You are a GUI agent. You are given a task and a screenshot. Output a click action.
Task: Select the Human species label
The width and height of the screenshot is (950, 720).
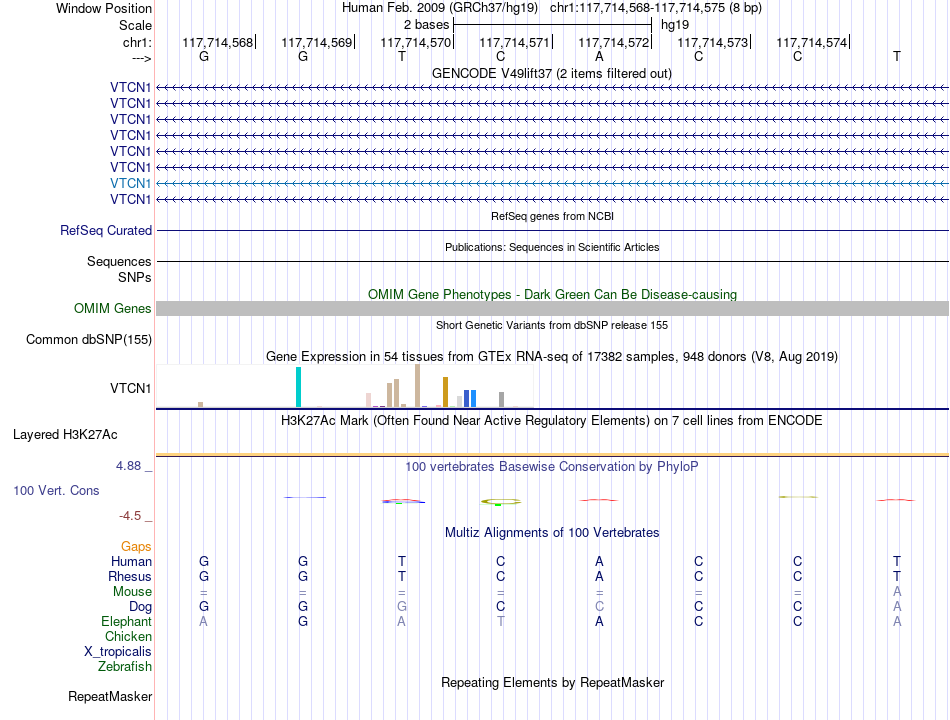tap(131, 561)
